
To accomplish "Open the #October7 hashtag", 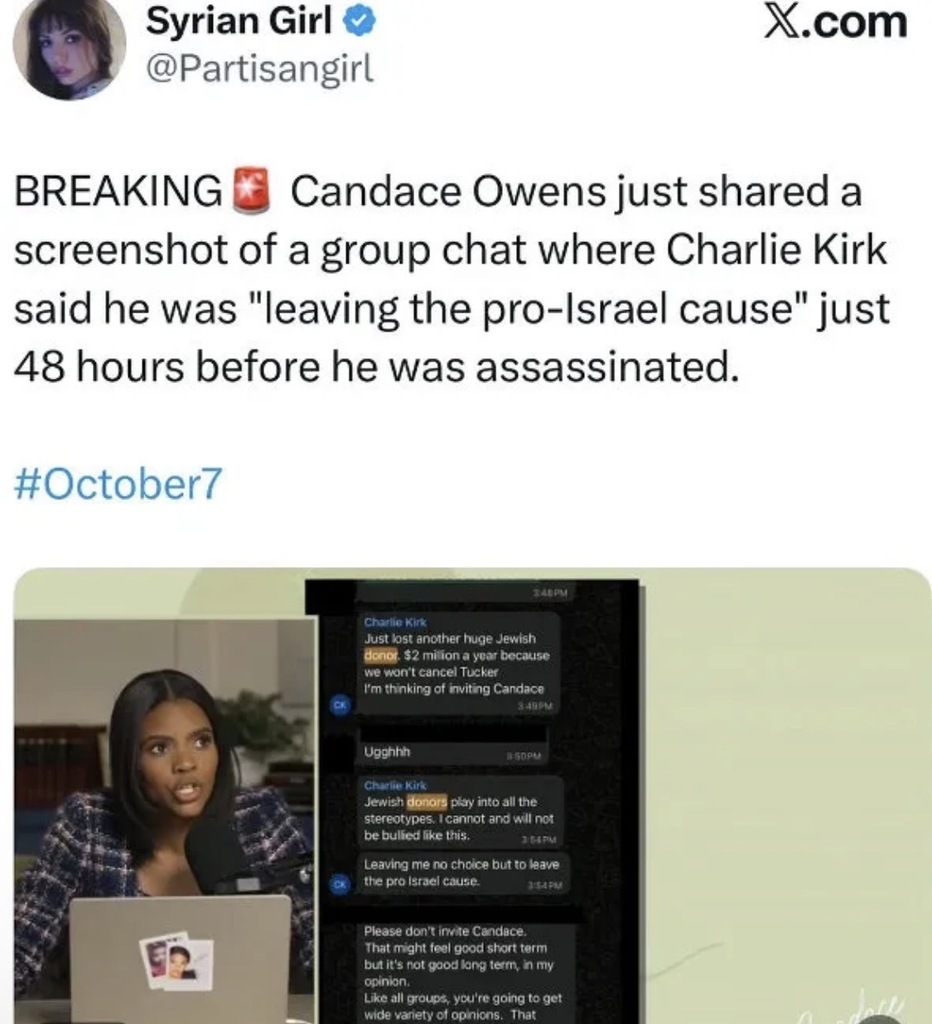I will click(118, 483).
